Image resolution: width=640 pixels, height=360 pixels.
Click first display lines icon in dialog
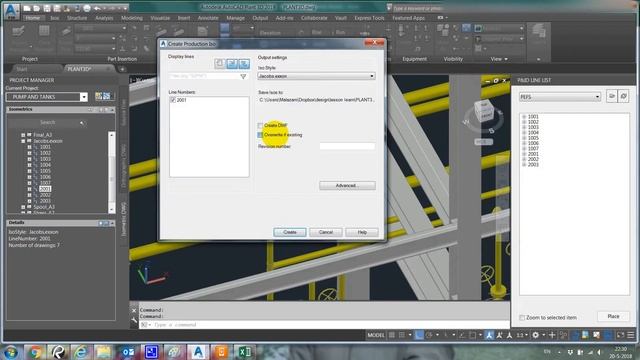pyautogui.click(x=220, y=63)
